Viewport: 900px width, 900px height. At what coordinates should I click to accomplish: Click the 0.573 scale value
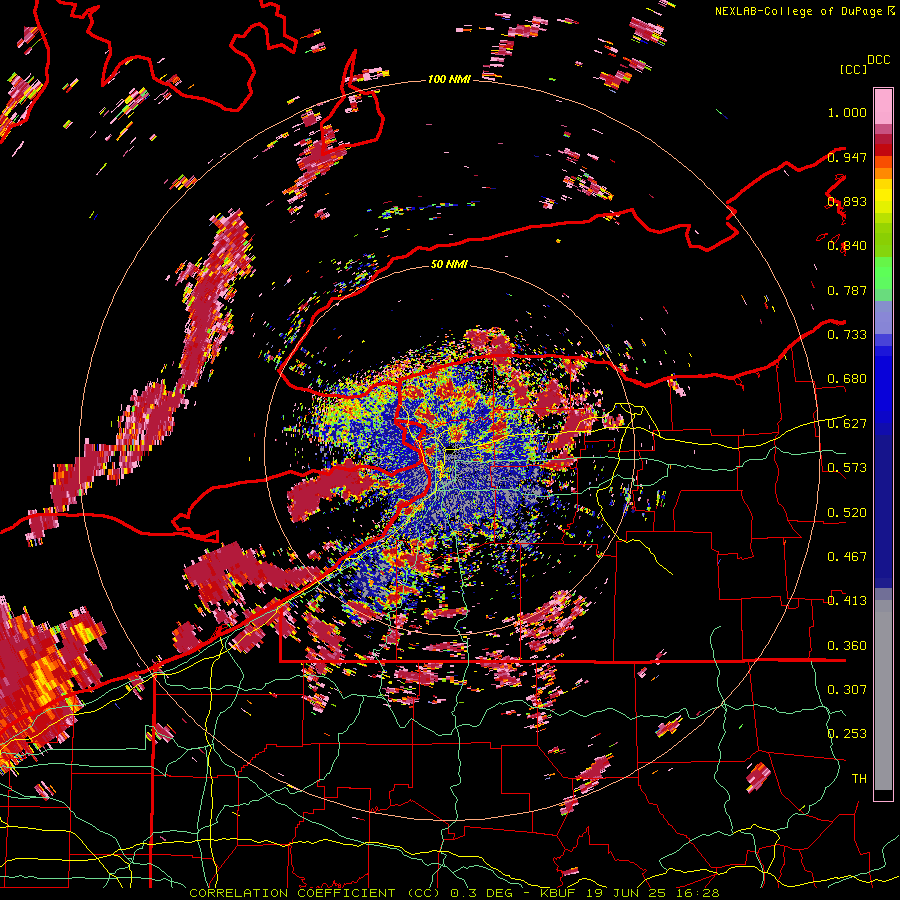pyautogui.click(x=847, y=468)
